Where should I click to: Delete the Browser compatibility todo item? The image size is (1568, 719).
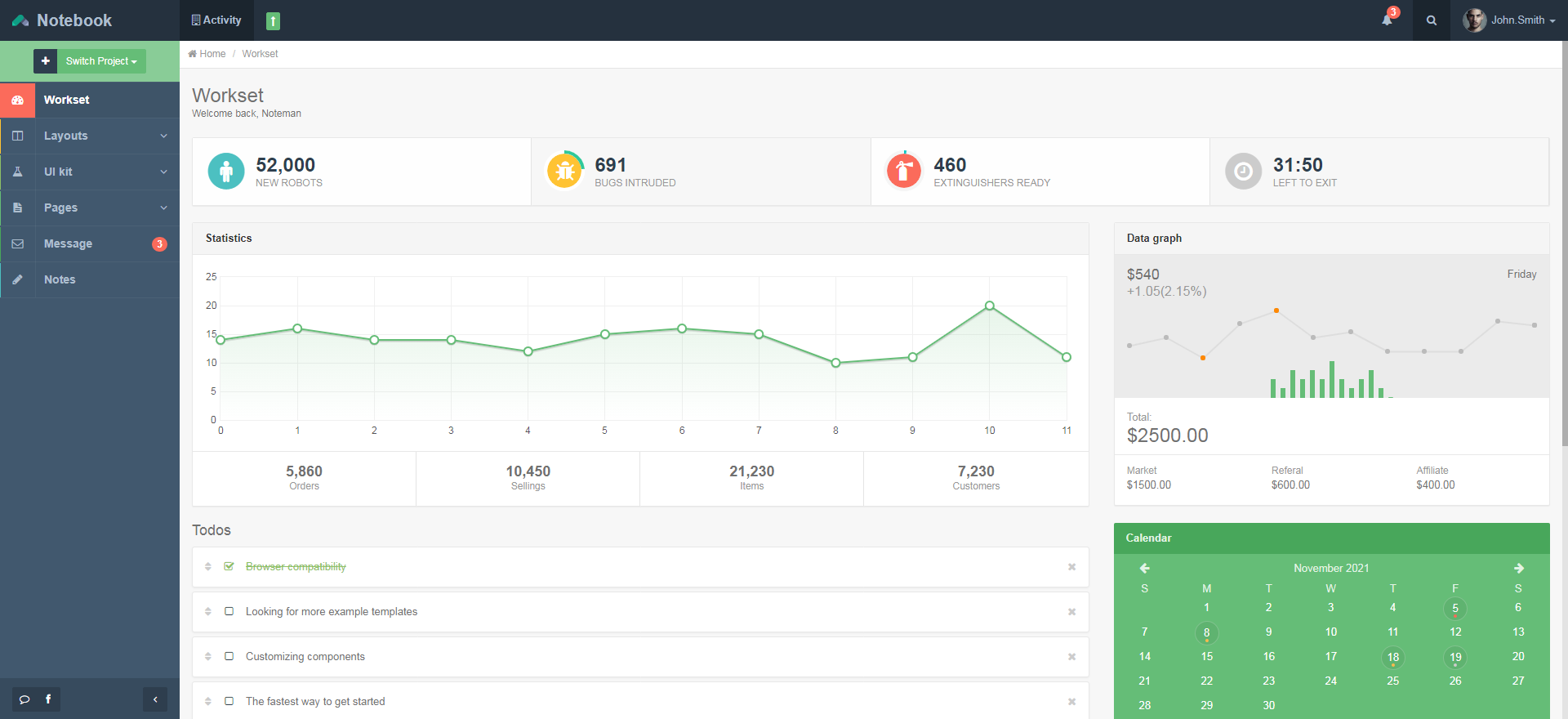point(1071,567)
